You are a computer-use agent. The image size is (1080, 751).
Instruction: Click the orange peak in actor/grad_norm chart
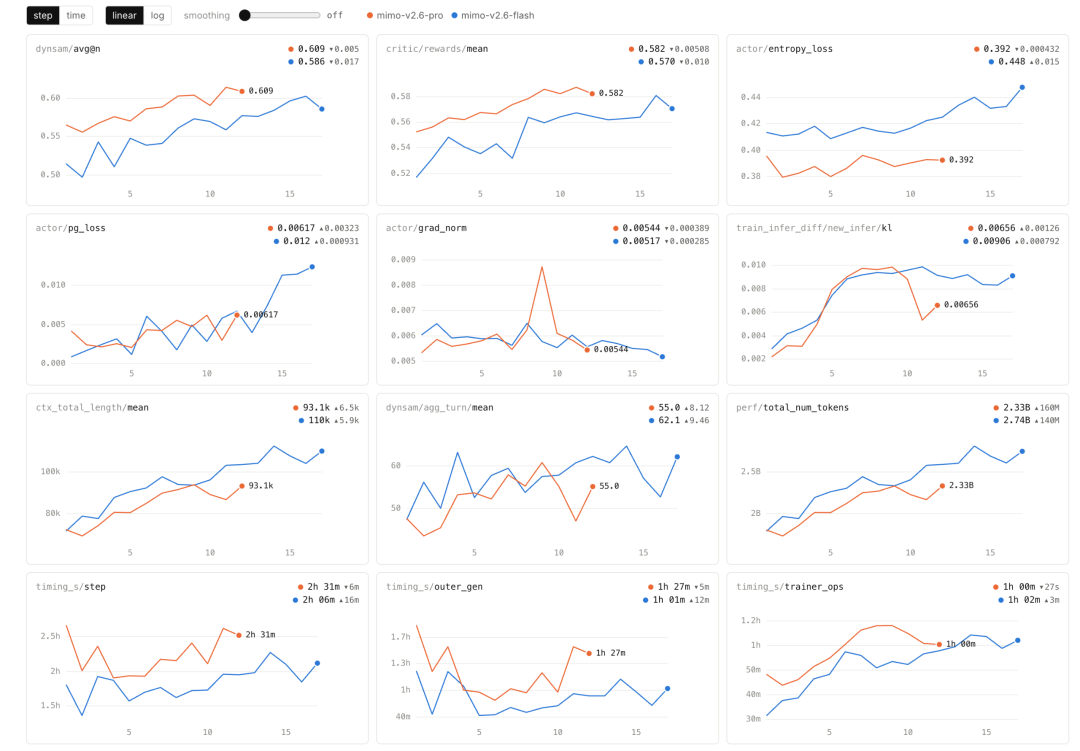click(x=542, y=267)
